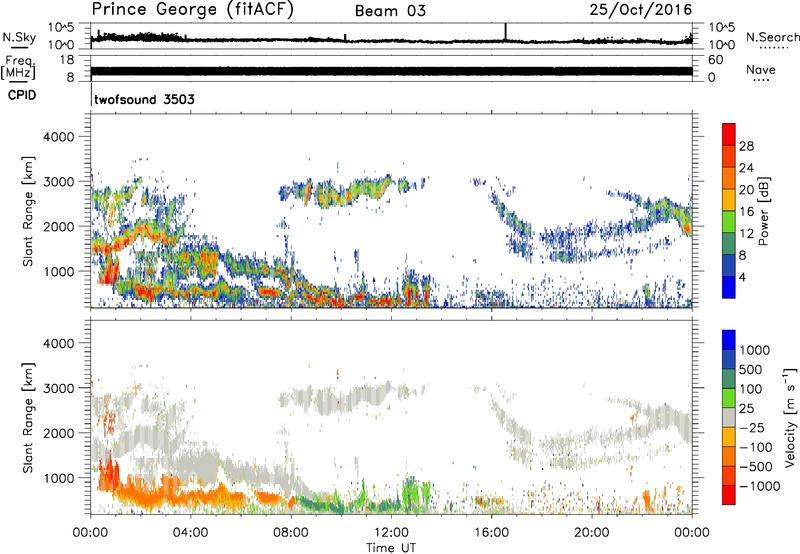Screen dimensions: 800x554
Task: Click the 3000 tick label on the power panel
Action: click(x=58, y=182)
